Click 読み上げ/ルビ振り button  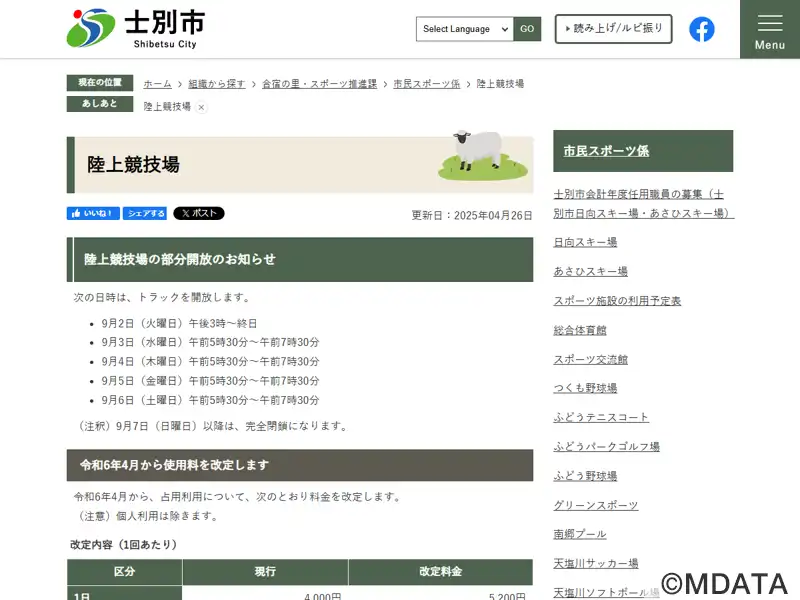coord(613,29)
